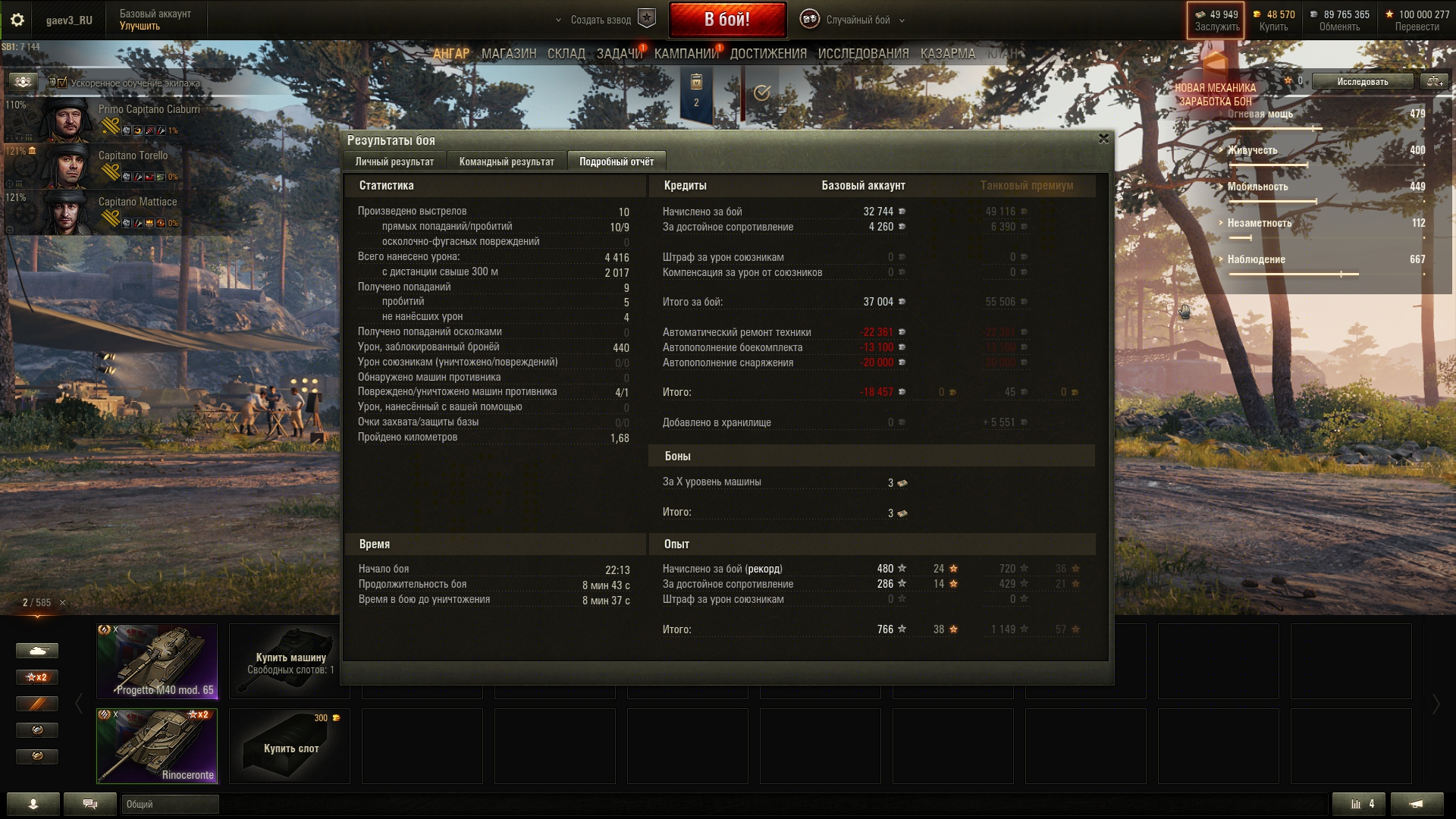Open the Командный результат tab
1456x819 pixels.
point(507,162)
